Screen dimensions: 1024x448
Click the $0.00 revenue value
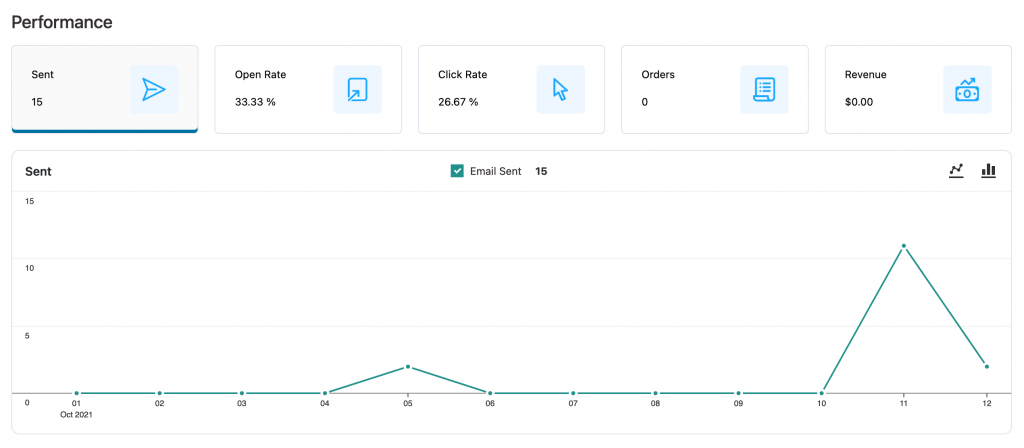pos(859,102)
